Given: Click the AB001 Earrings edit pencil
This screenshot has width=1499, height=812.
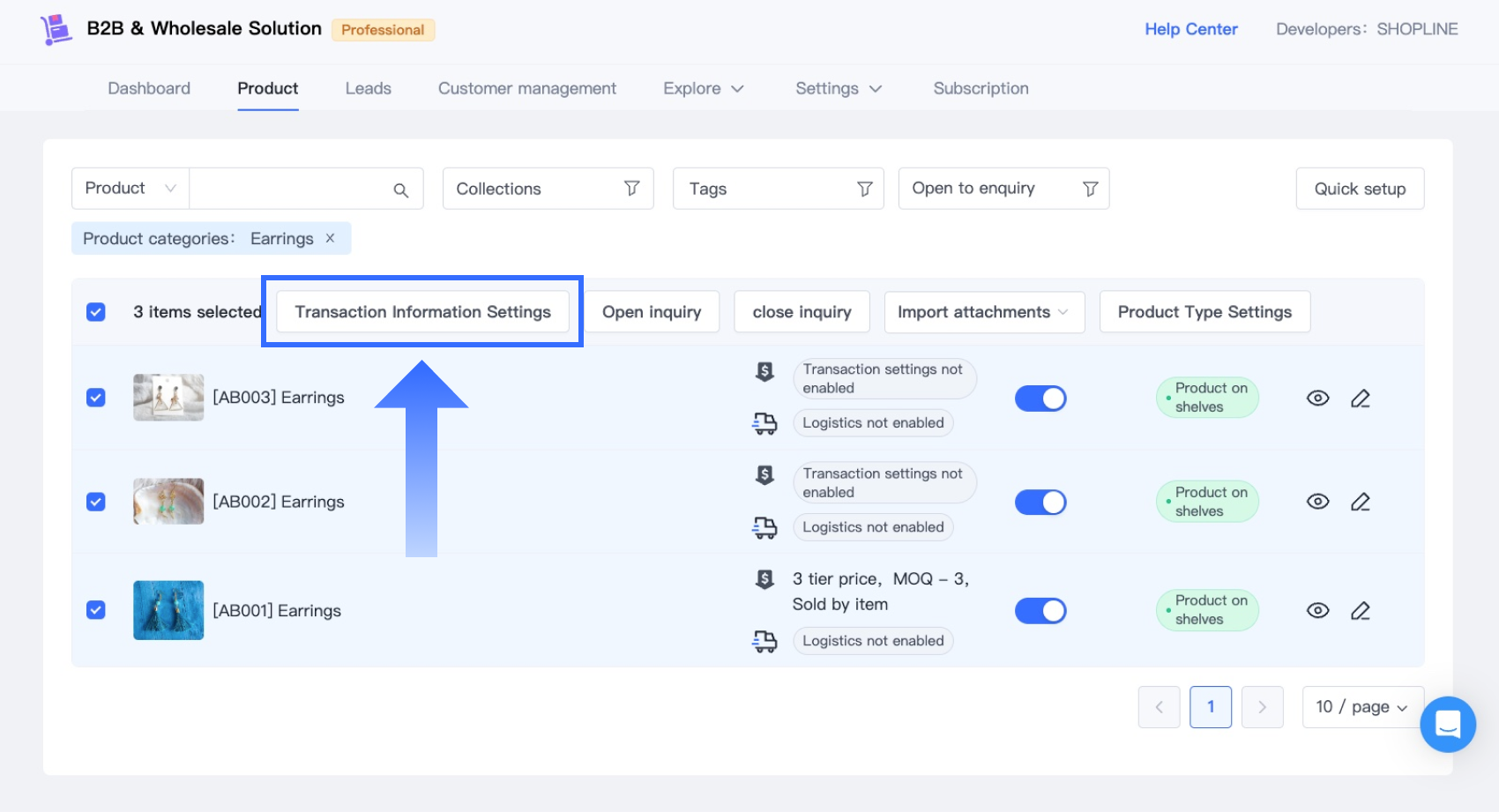Looking at the screenshot, I should point(1360,610).
